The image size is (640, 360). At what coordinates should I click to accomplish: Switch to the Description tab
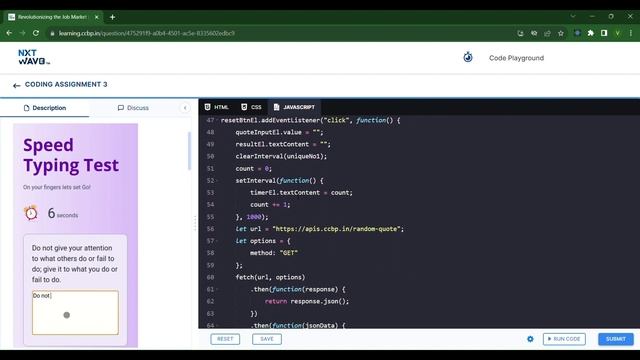[44, 108]
